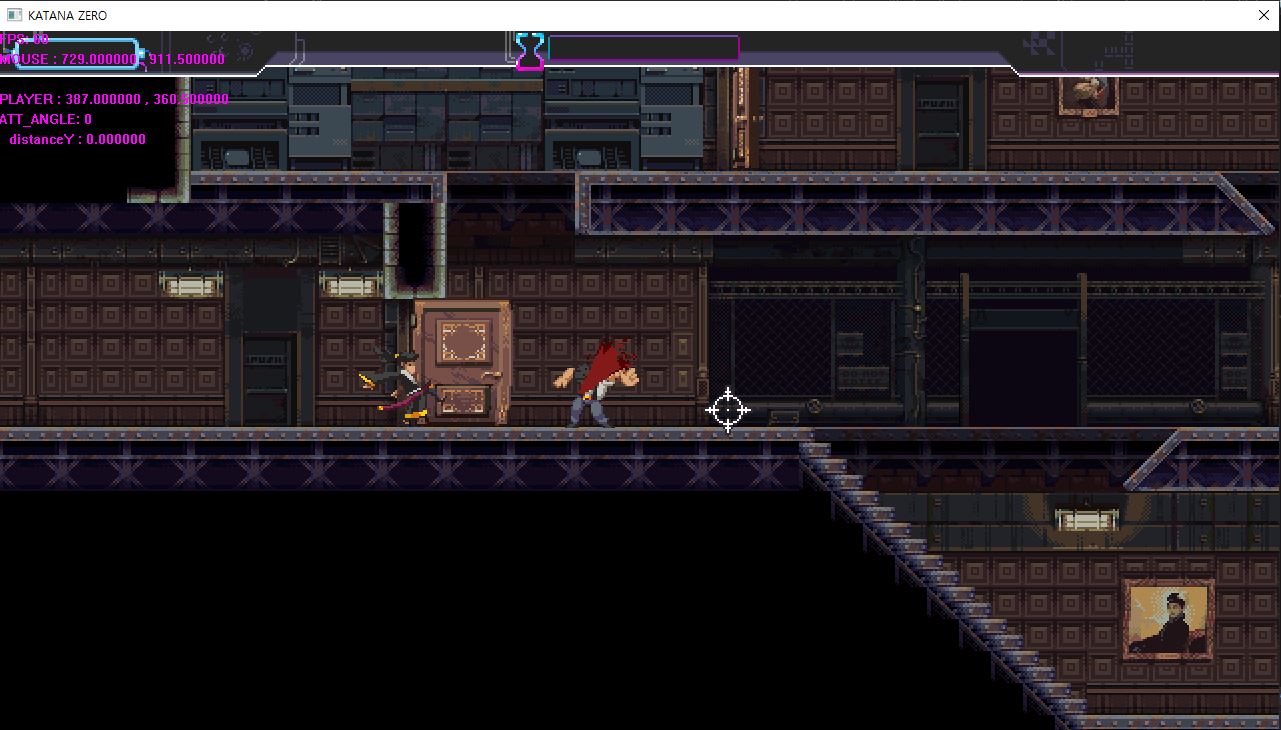Screen dimensions: 1281x730
Task: Click the level timer bar beside hourglass
Action: (x=643, y=47)
